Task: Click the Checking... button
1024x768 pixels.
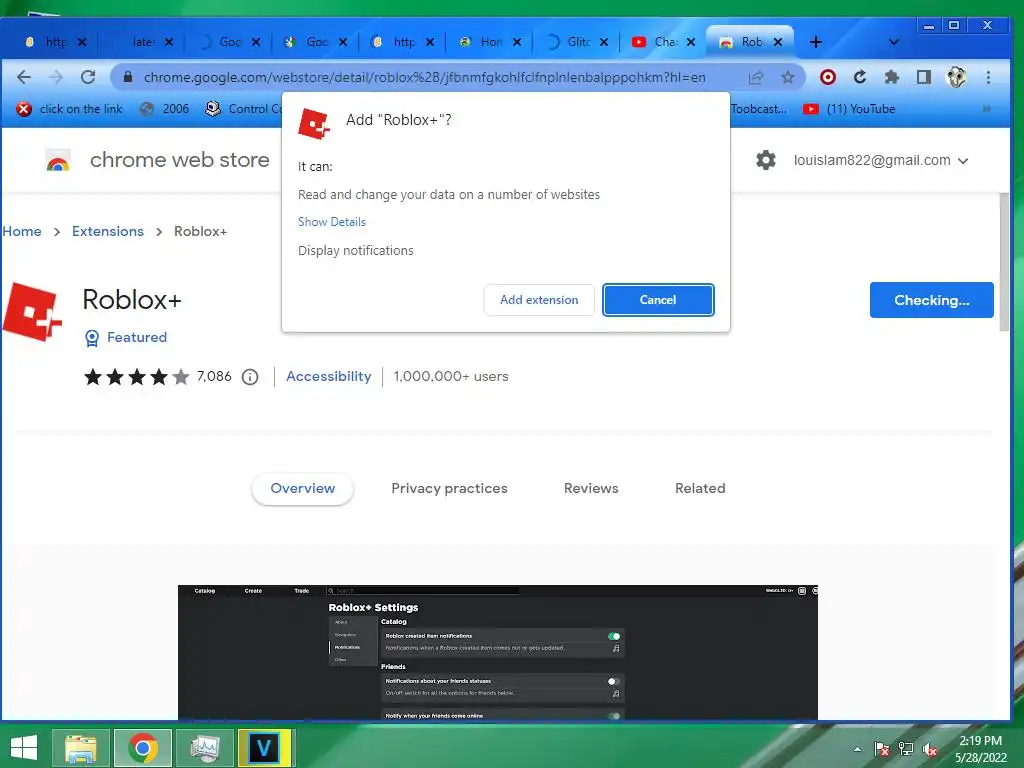Action: tap(931, 300)
